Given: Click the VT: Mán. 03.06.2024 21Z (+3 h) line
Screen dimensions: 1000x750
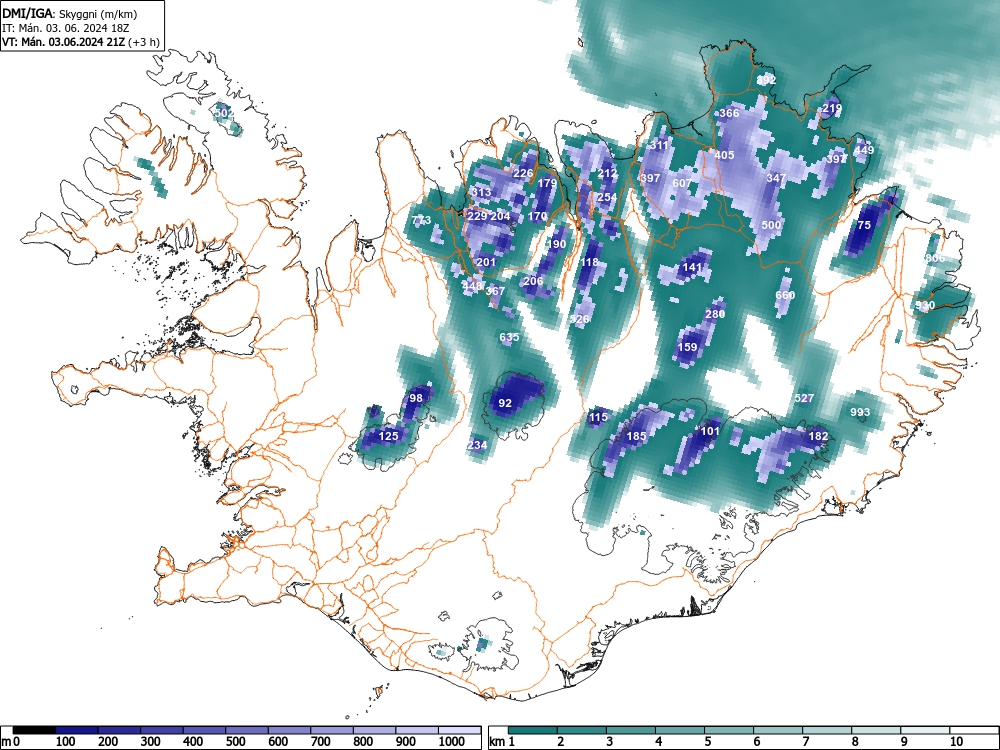Looking at the screenshot, I should 80,42.
